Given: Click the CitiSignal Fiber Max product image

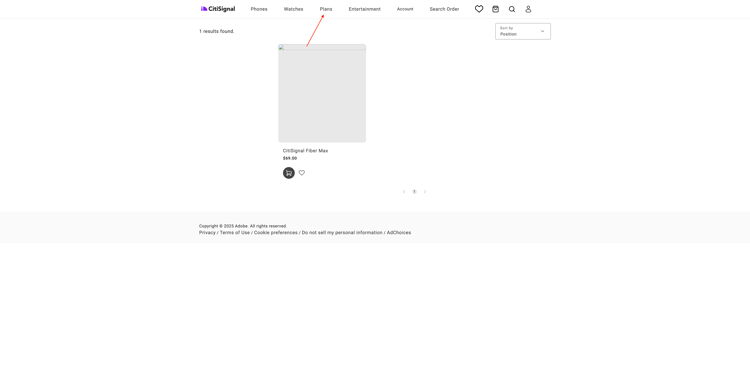Looking at the screenshot, I should (x=322, y=93).
